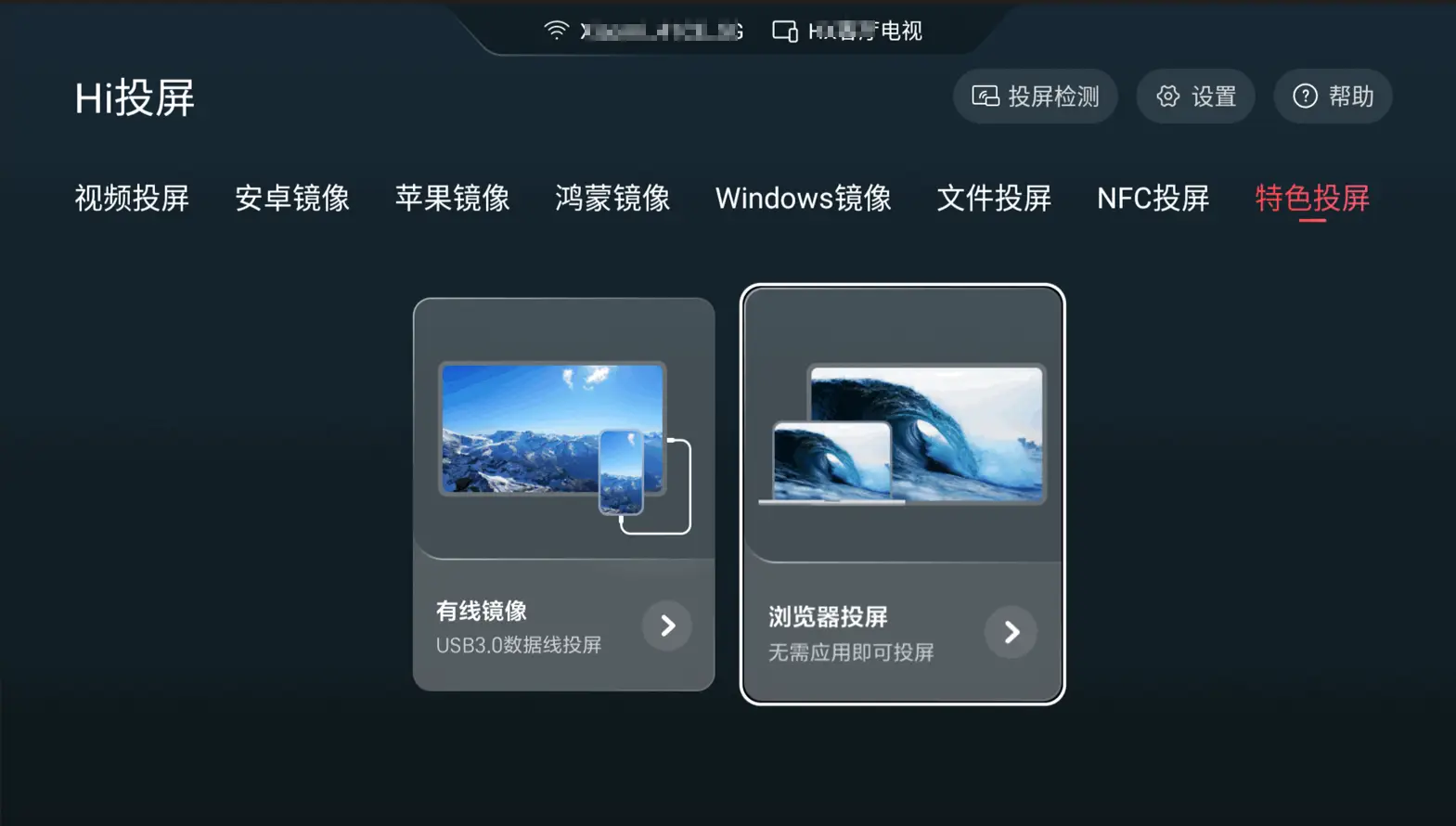This screenshot has height=826, width=1456.
Task: Open 有线镜像 with its arrow chevron
Action: coord(667,626)
